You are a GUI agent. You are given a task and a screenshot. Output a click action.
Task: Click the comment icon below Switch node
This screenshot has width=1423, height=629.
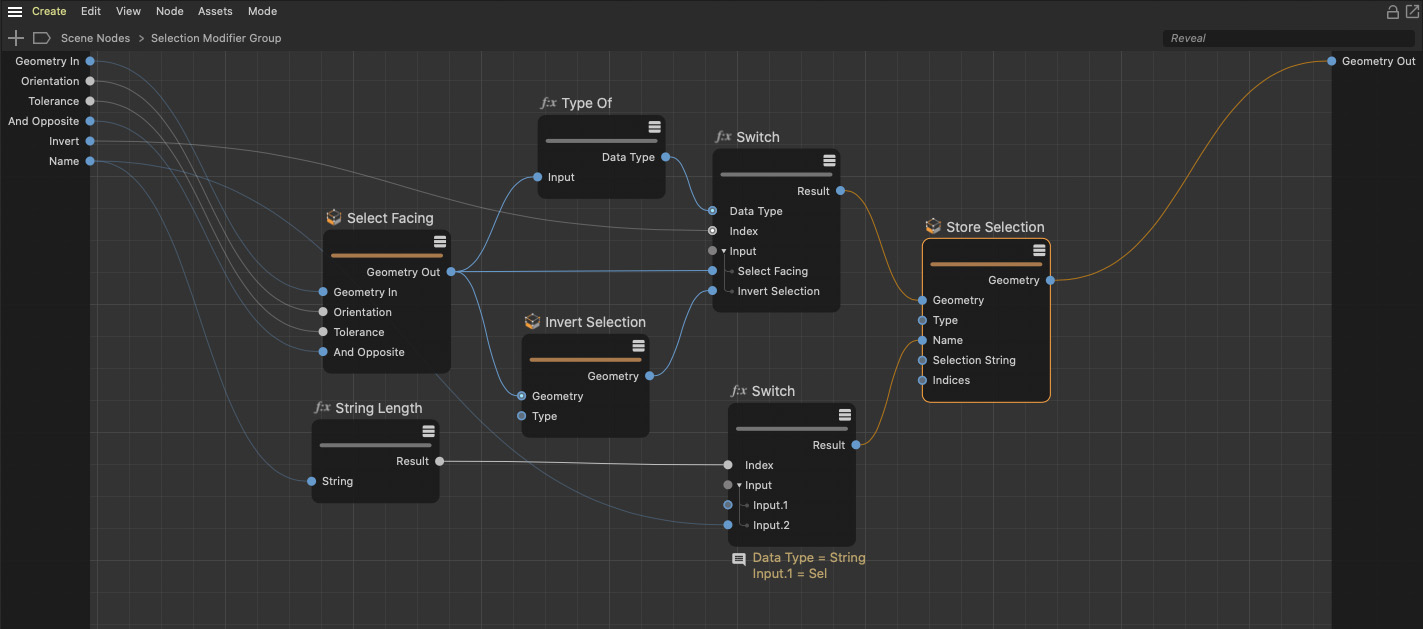pyautogui.click(x=739, y=559)
